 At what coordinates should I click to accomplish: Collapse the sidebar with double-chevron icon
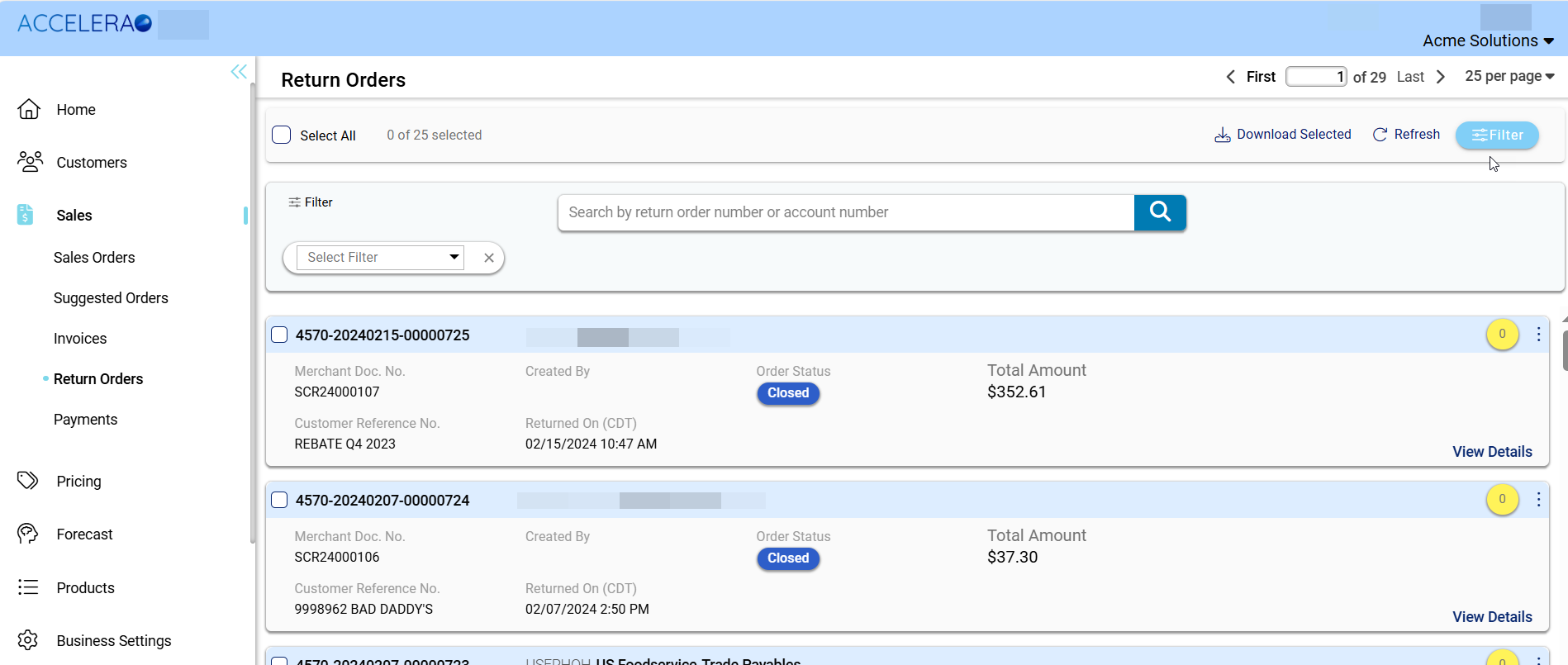[x=239, y=72]
